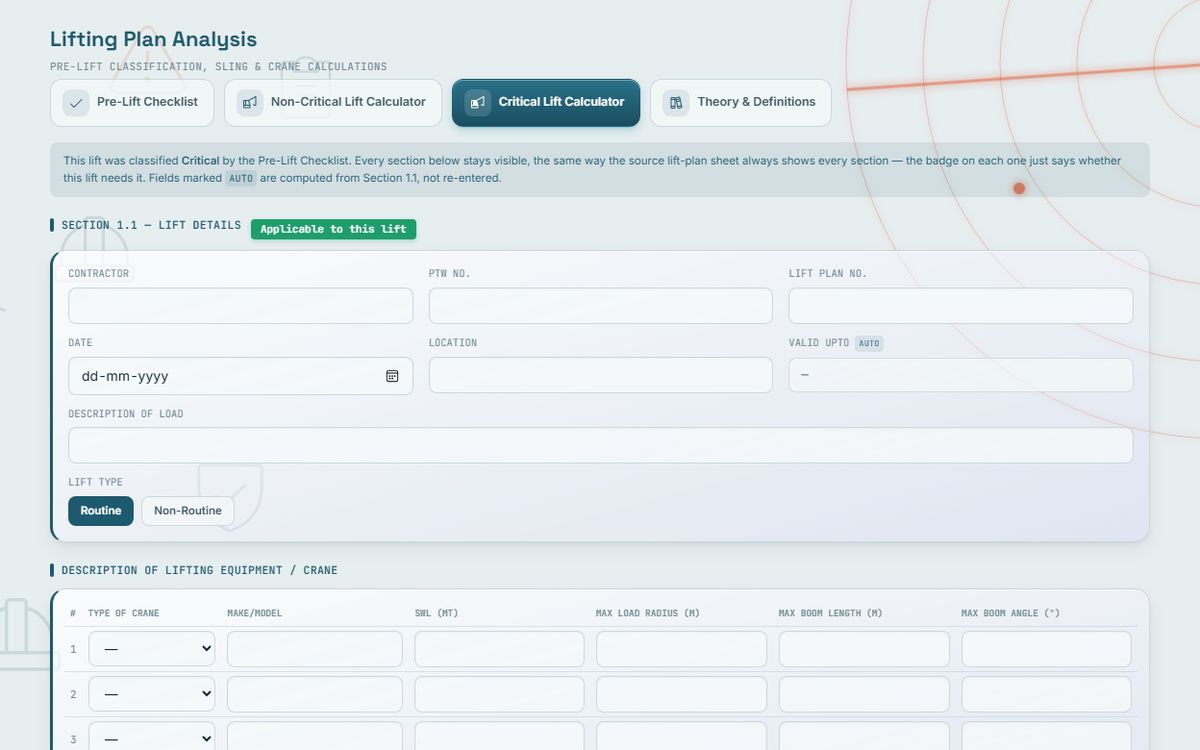The image size is (1200, 750).
Task: Click the Max Boom Angle field in crane row 1
Action: click(x=1047, y=649)
